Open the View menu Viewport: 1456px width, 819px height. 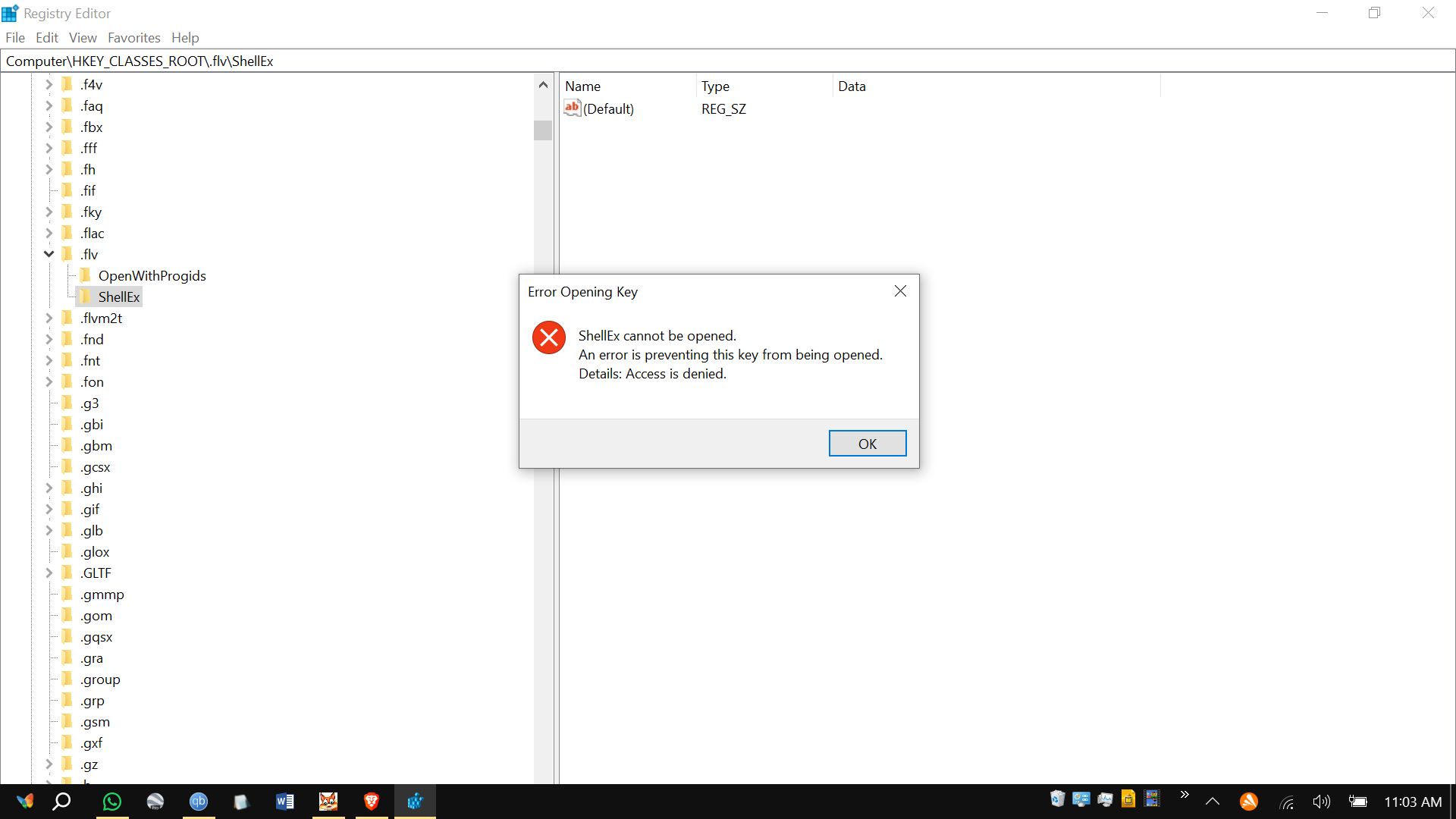[x=83, y=38]
